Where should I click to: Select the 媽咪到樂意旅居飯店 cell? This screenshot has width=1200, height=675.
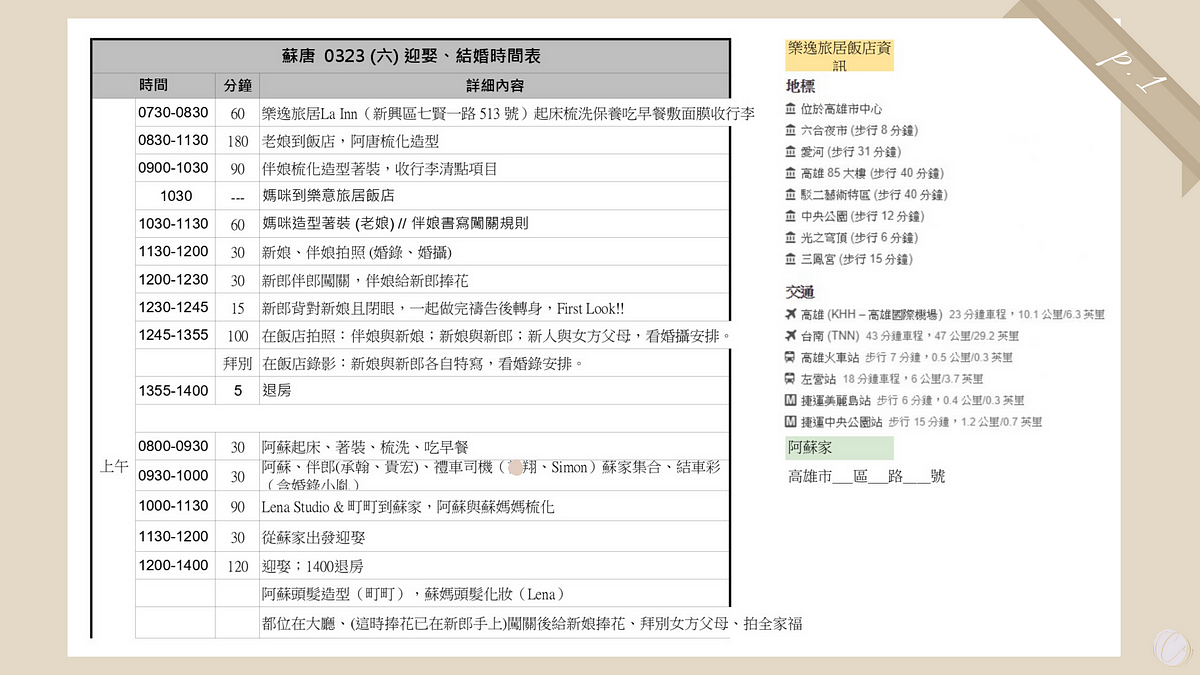pyautogui.click(x=494, y=196)
